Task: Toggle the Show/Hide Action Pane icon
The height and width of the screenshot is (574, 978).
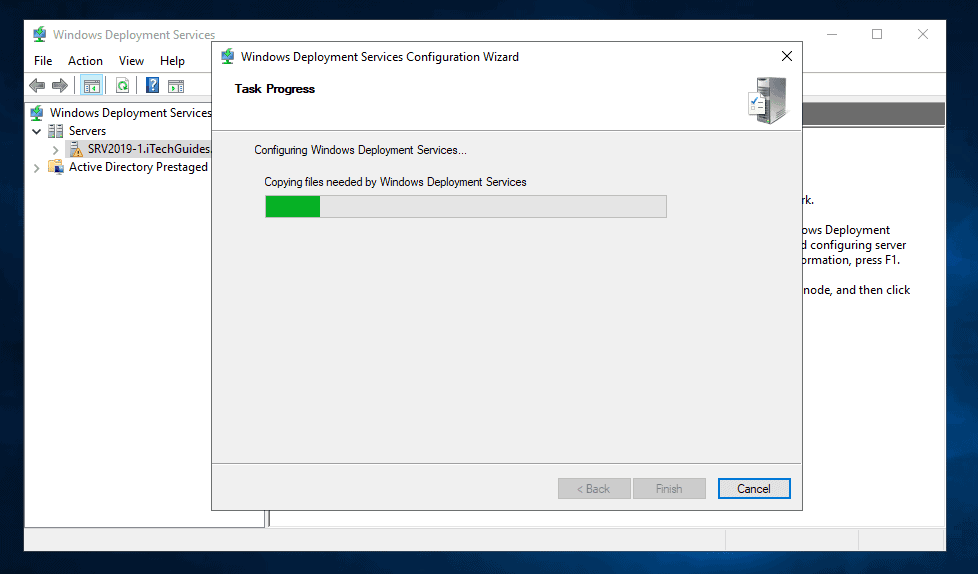Action: click(x=176, y=86)
